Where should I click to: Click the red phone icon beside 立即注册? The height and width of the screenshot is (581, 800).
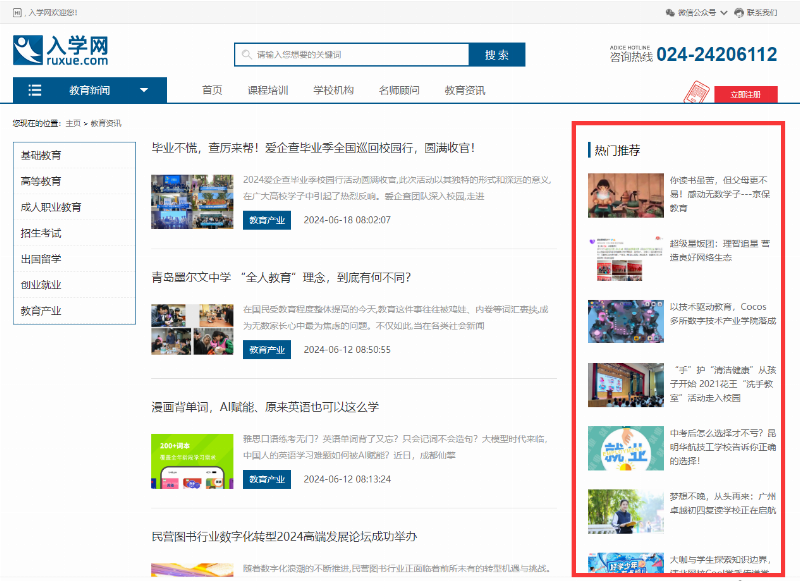[696, 92]
